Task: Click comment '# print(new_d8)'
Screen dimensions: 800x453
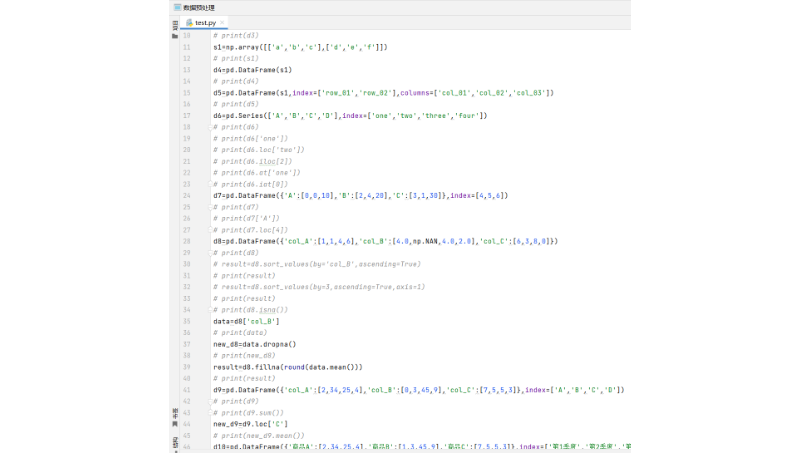Action: pos(244,356)
